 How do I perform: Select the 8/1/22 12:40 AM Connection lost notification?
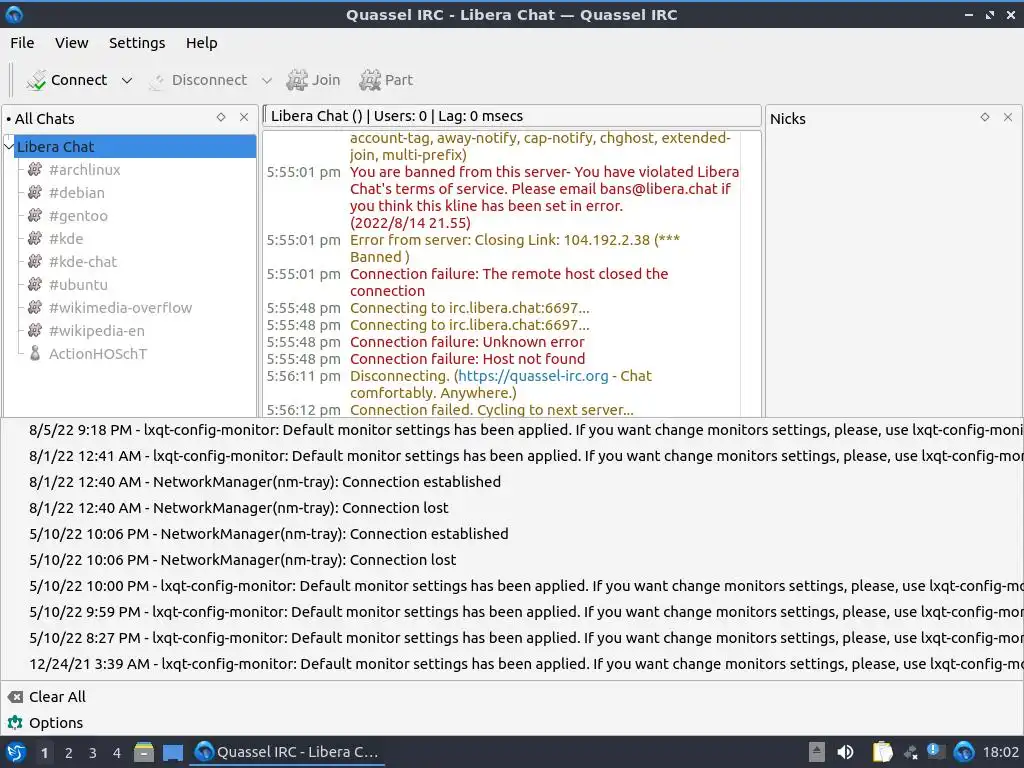click(x=512, y=507)
